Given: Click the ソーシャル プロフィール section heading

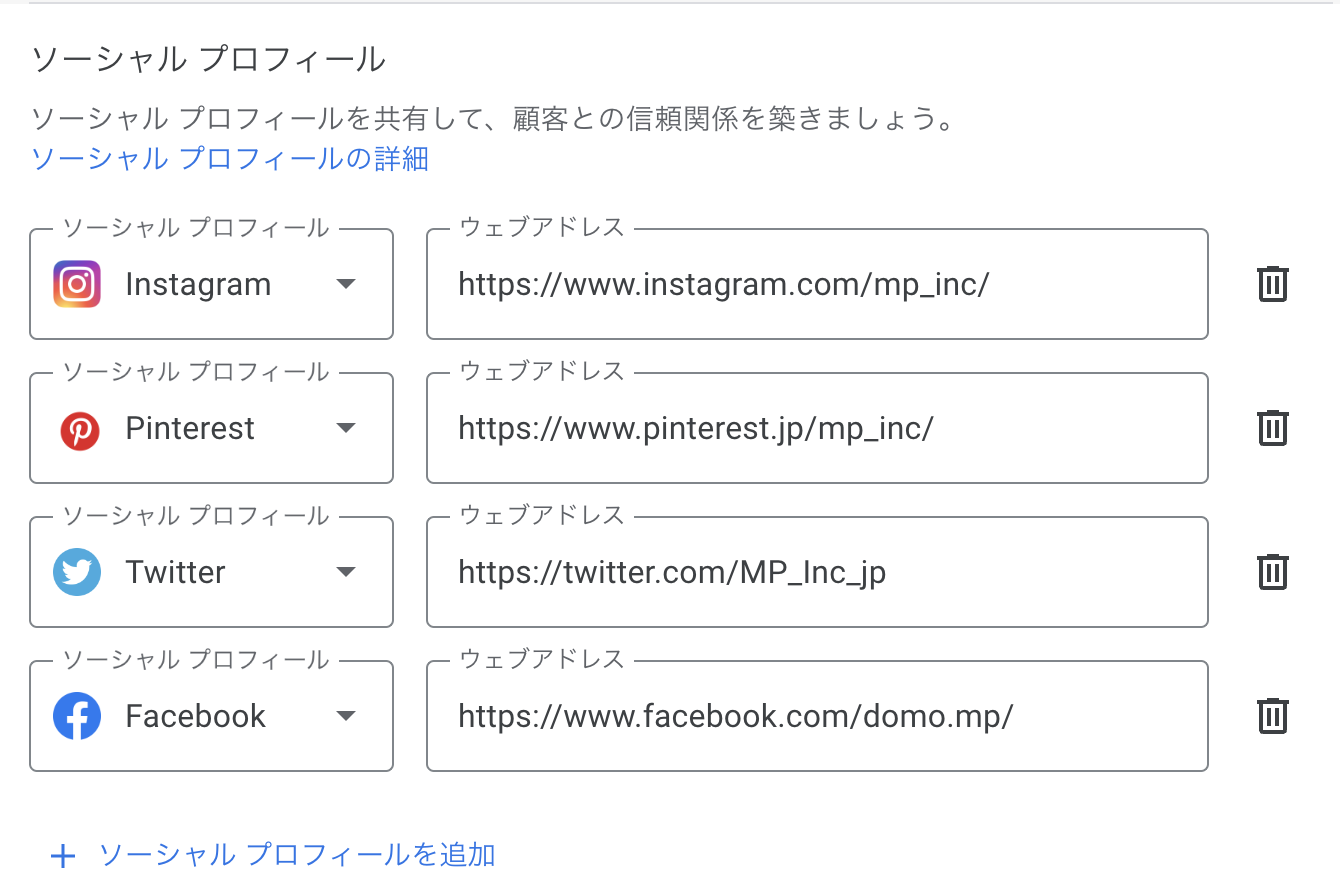Looking at the screenshot, I should tap(208, 59).
